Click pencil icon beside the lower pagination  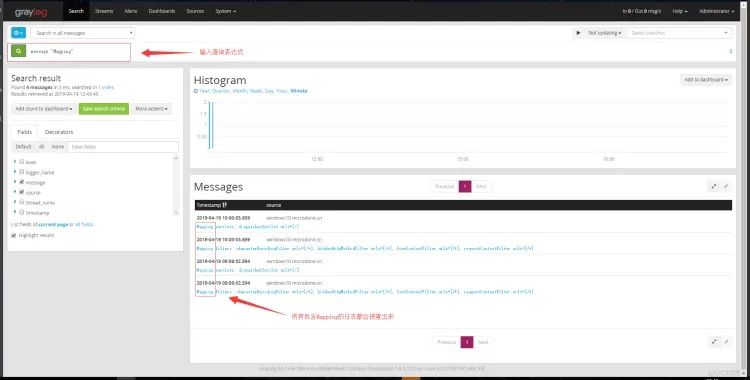click(726, 342)
